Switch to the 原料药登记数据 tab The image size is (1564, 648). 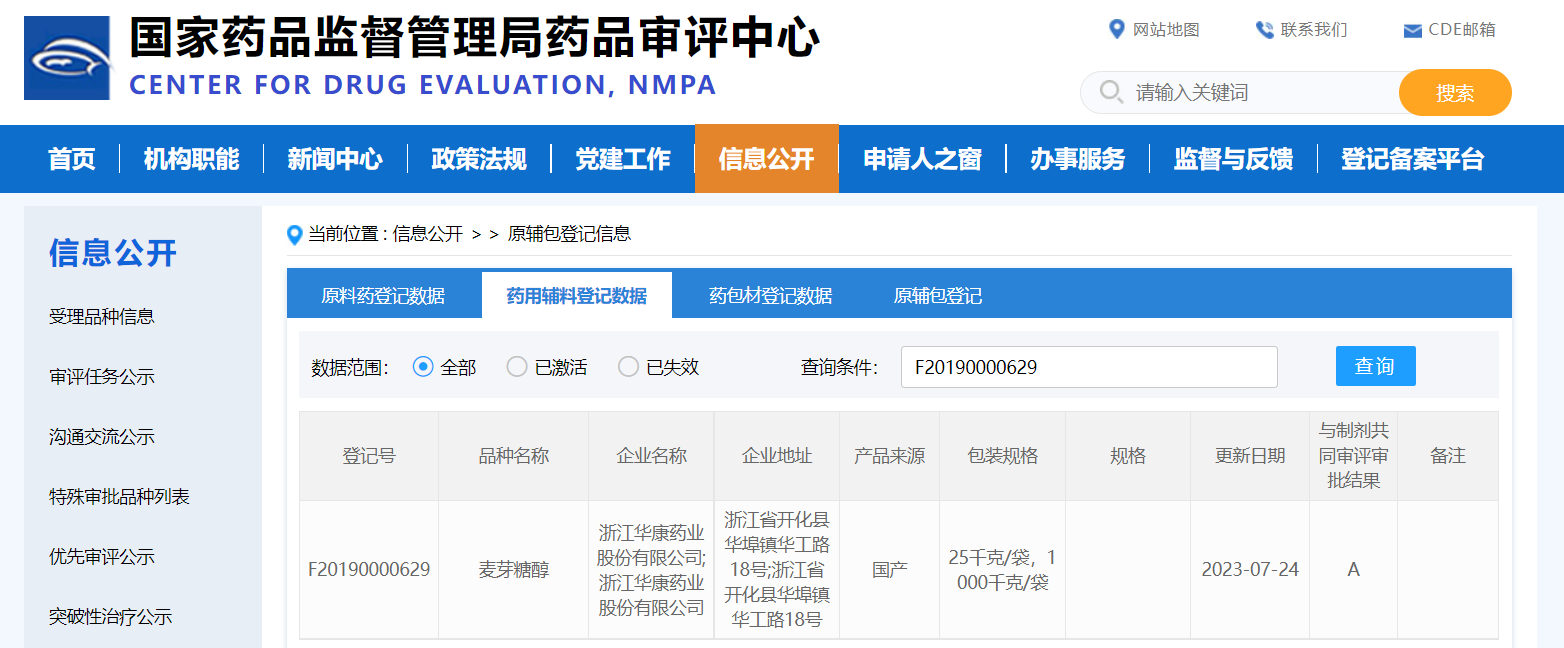(383, 296)
